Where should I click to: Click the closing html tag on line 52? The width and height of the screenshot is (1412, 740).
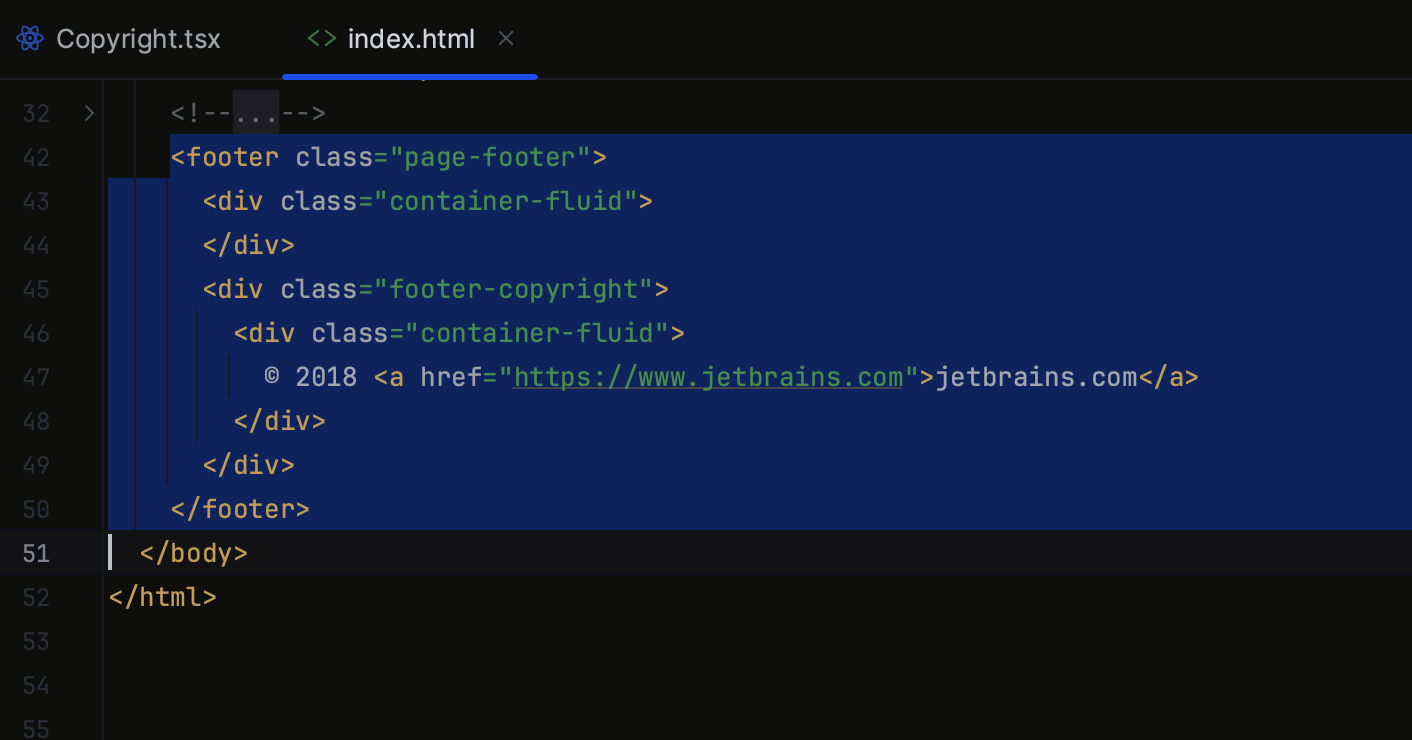click(162, 597)
